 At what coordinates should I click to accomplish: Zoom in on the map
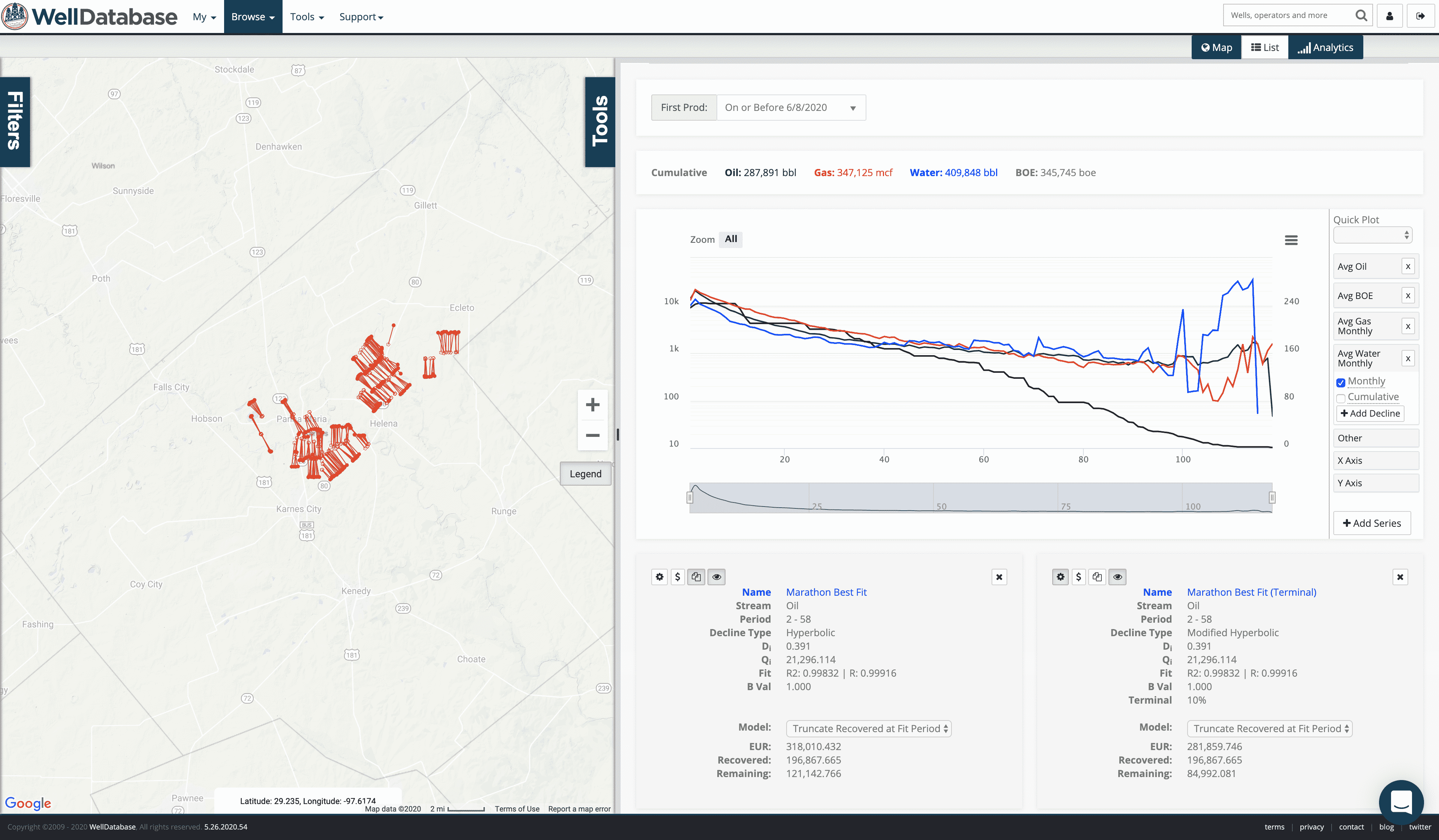[x=592, y=405]
